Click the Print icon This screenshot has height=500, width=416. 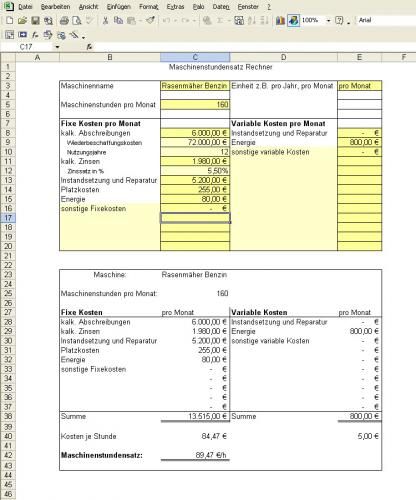64,21
